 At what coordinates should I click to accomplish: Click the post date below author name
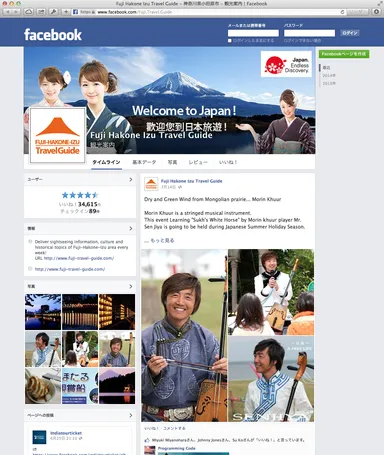tap(168, 187)
